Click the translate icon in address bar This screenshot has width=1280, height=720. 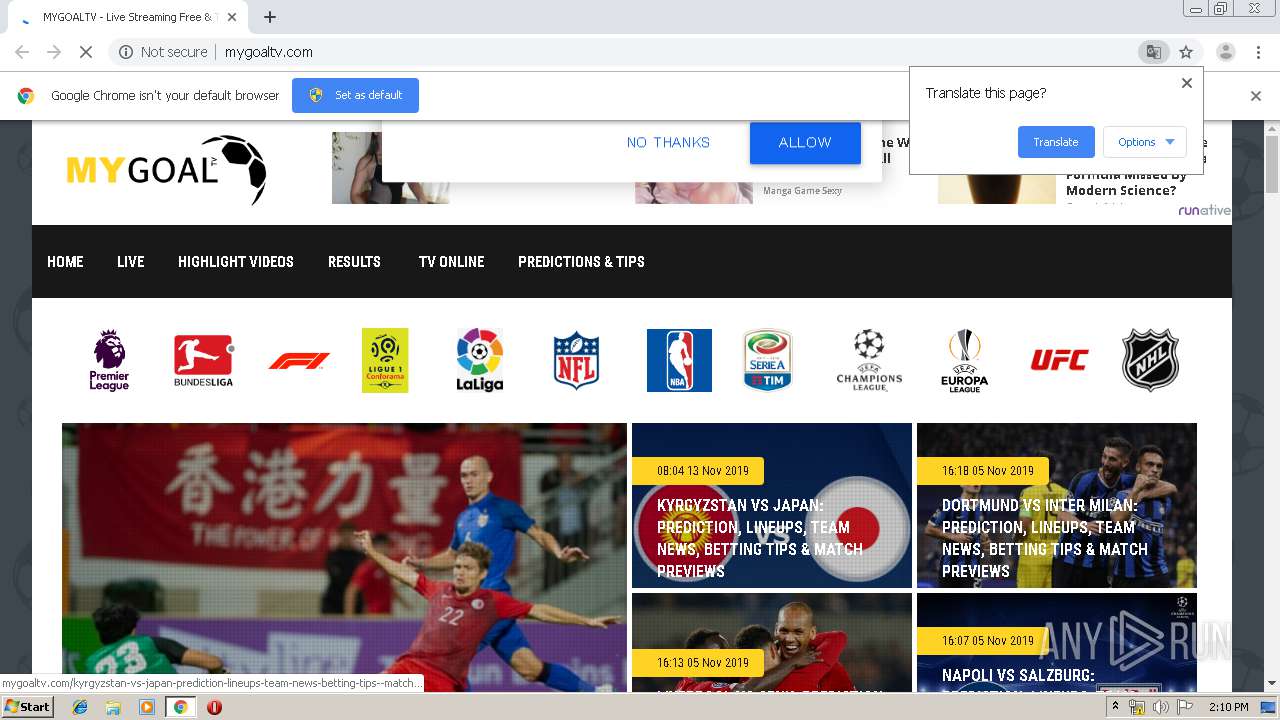[1154, 52]
